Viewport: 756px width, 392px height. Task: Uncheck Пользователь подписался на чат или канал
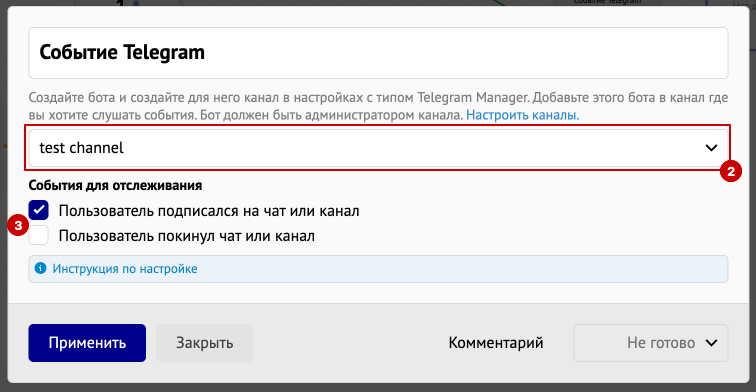(x=39, y=210)
